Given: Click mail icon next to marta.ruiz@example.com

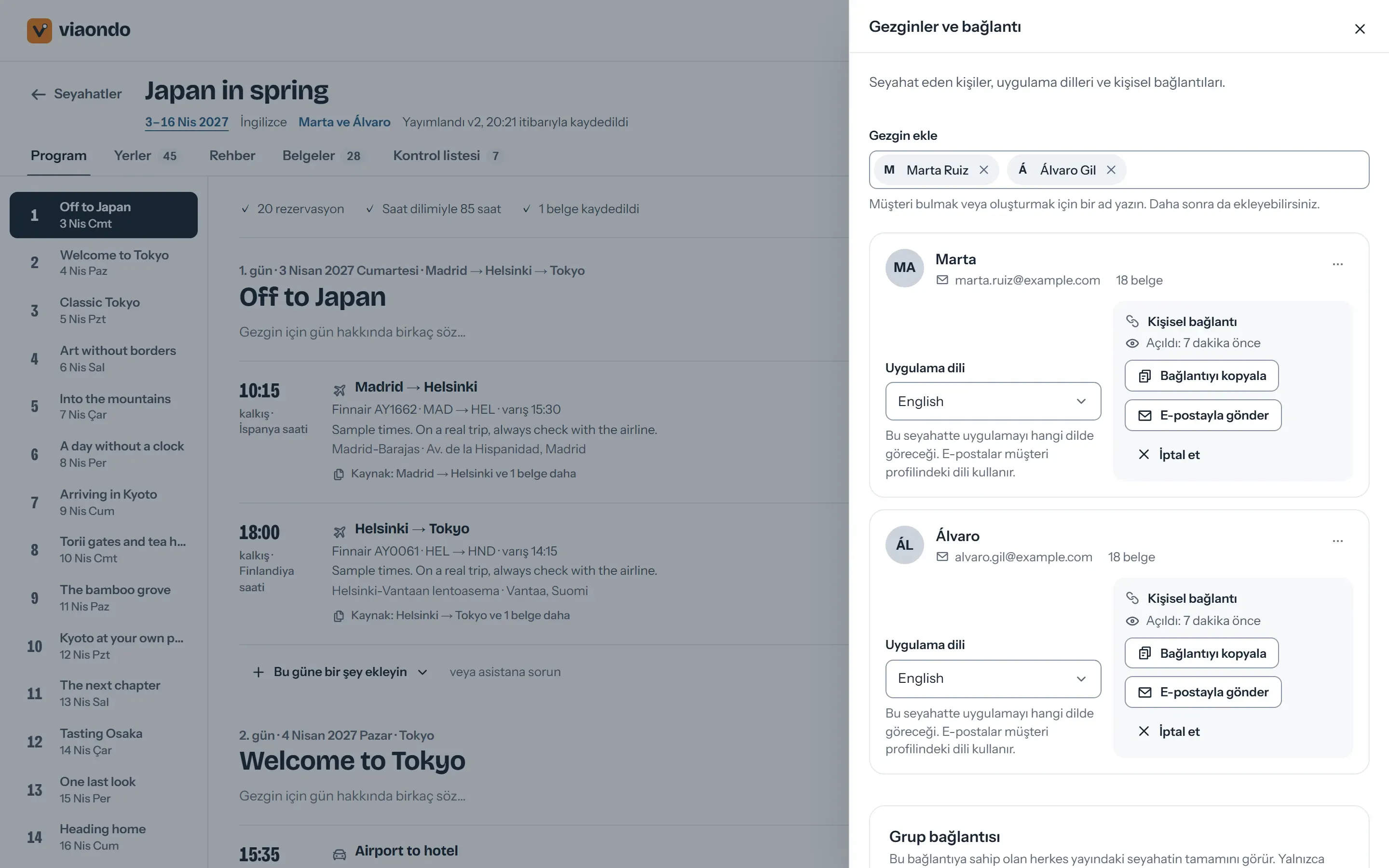Looking at the screenshot, I should click(x=942, y=280).
